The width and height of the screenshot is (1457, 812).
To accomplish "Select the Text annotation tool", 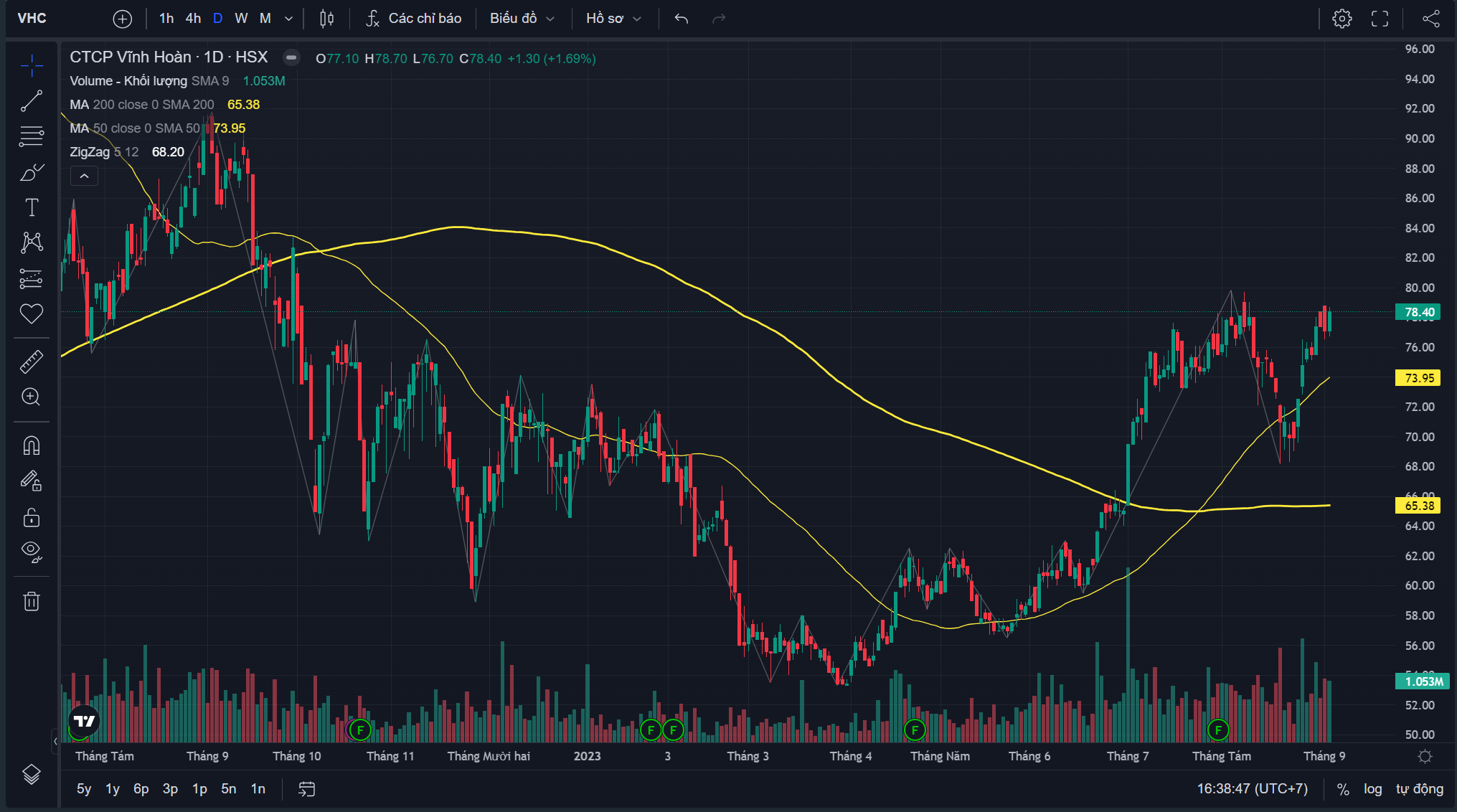I will tap(31, 207).
